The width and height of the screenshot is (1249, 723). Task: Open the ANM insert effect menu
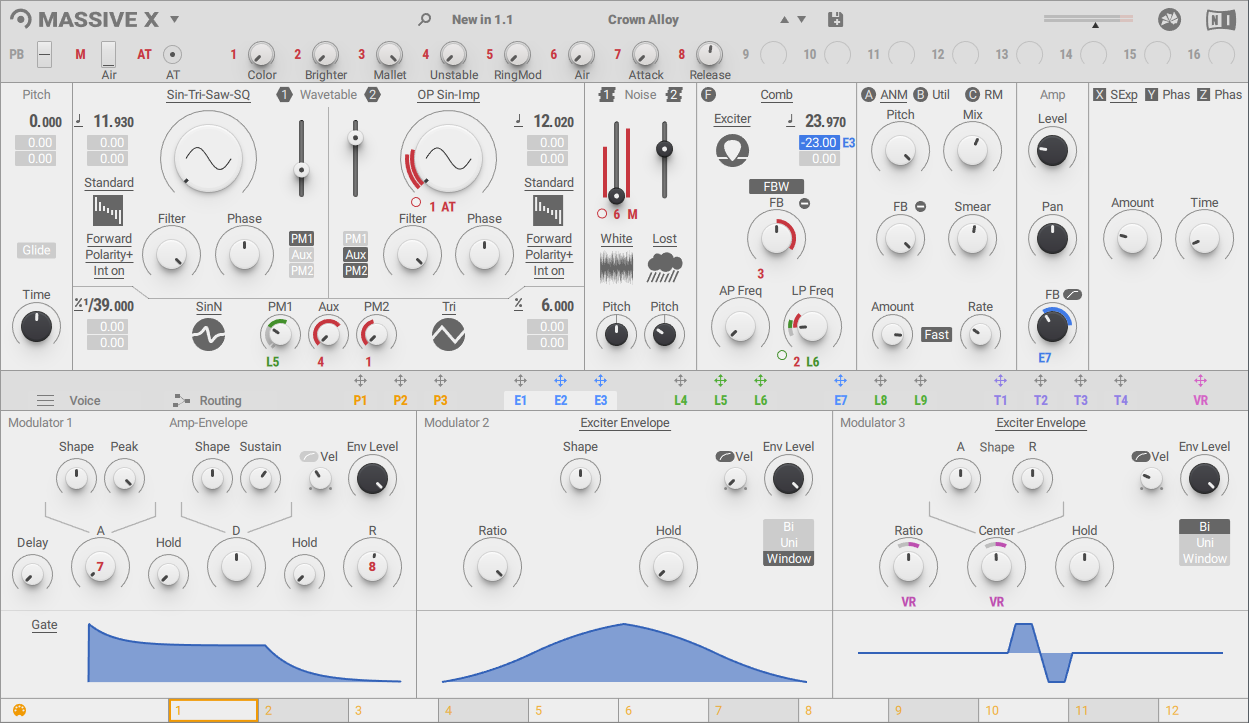[x=894, y=95]
